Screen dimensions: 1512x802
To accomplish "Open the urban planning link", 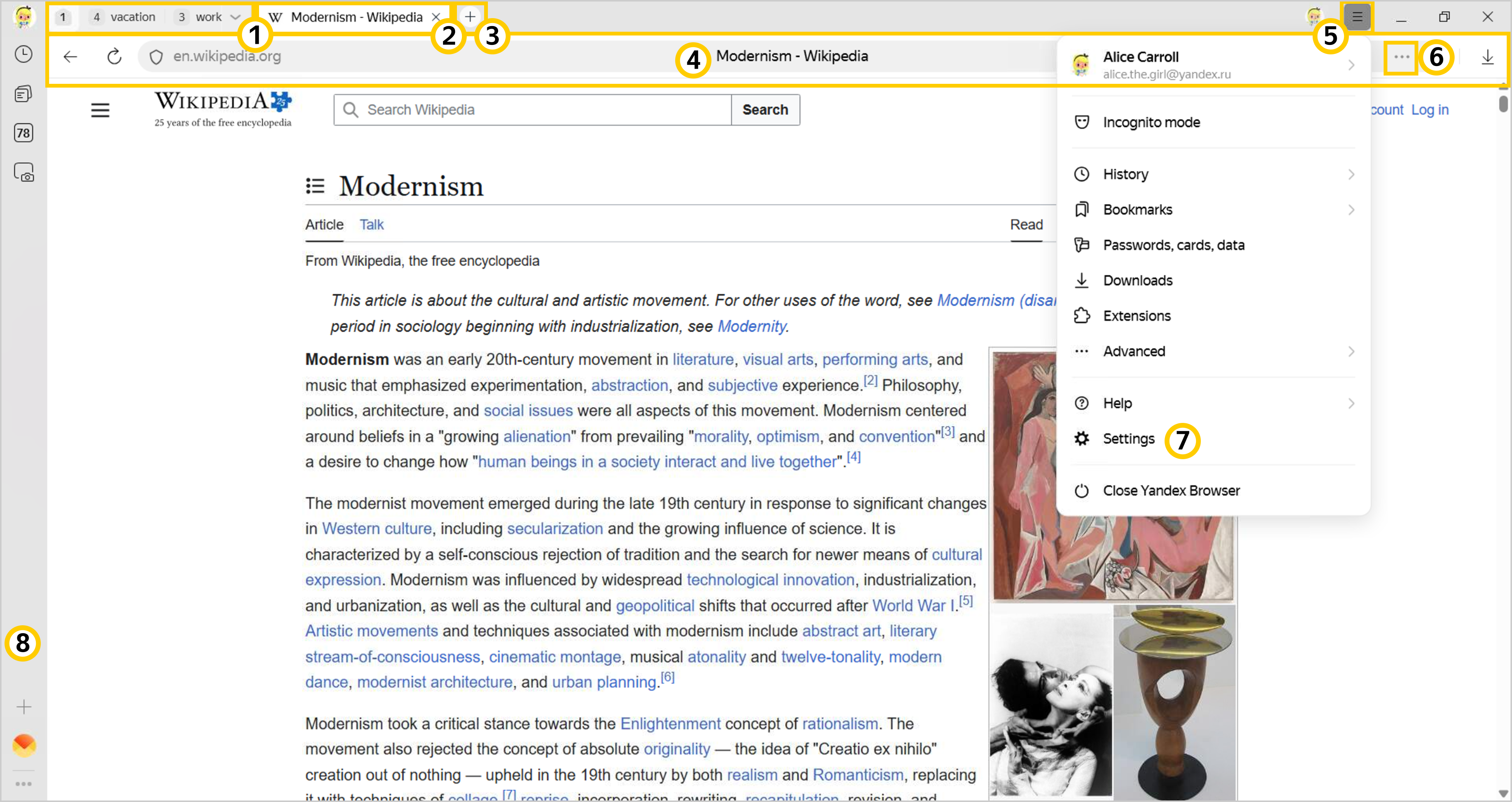I will click(604, 682).
